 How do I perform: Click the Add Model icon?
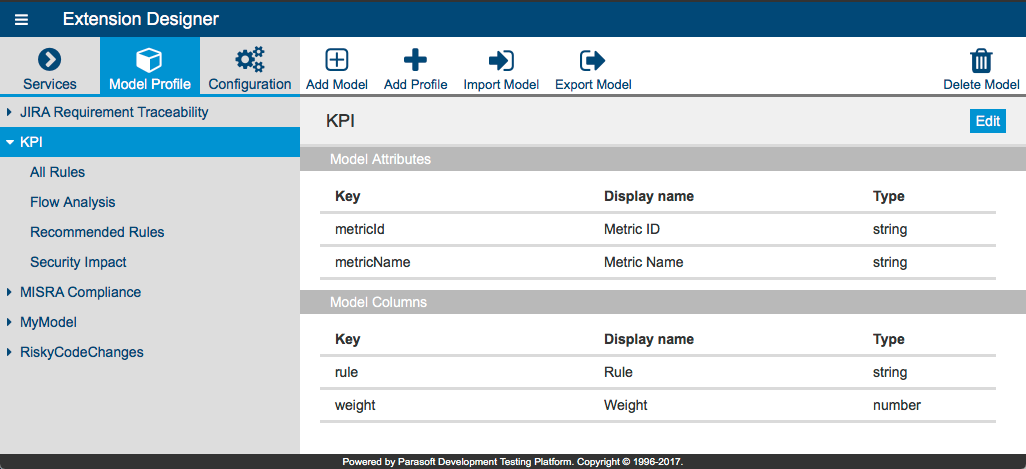(337, 60)
